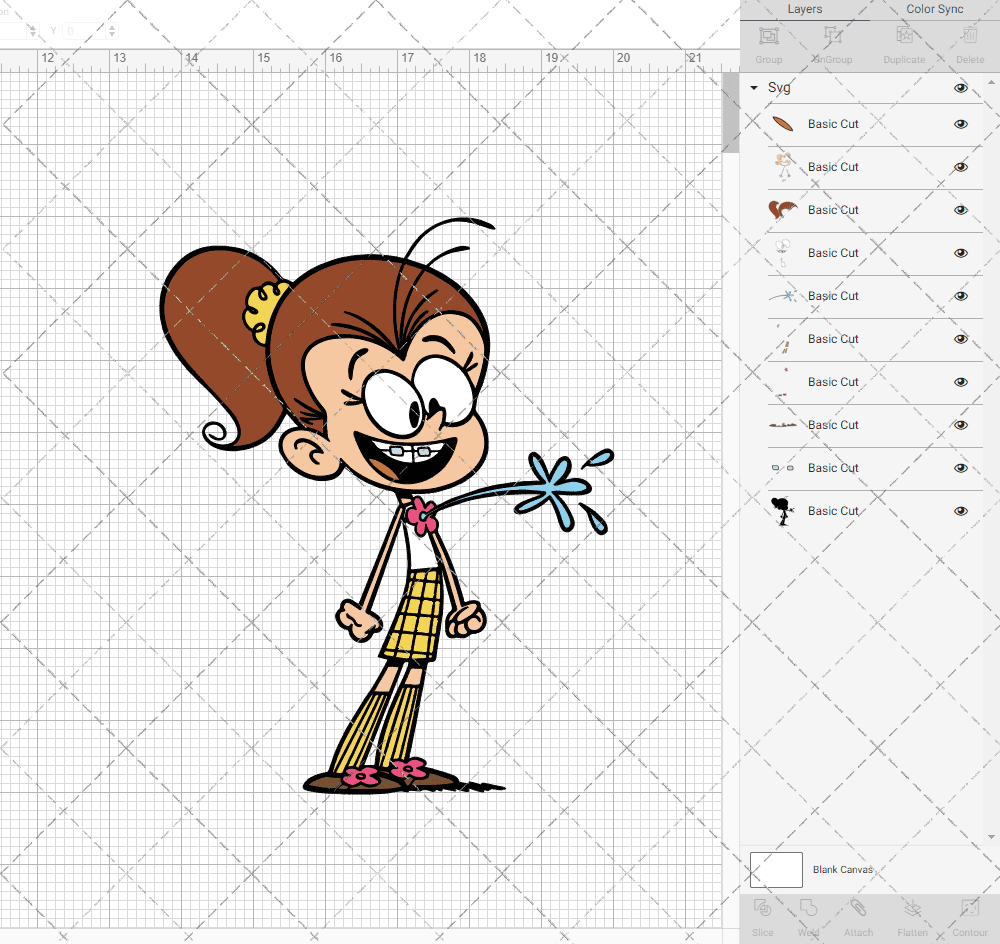Select the skin-tone body layer thumbnail
Viewport: 1000px width, 944px height.
click(783, 167)
